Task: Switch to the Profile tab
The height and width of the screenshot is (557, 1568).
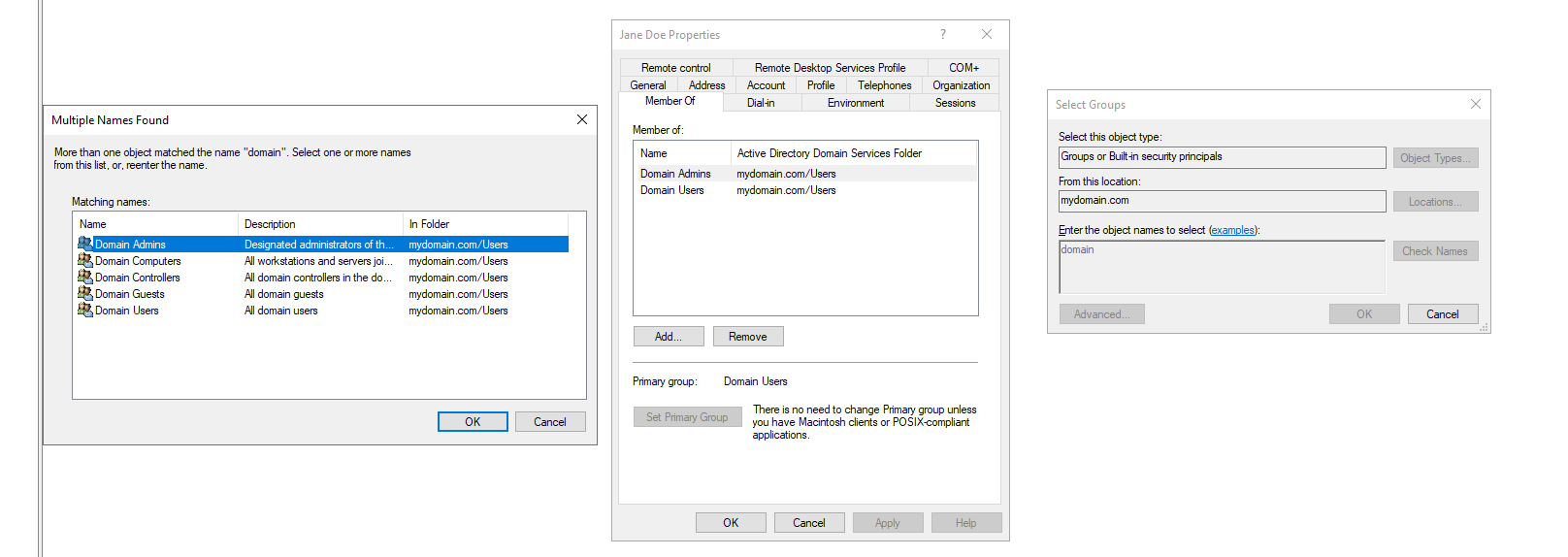Action: 821,85
